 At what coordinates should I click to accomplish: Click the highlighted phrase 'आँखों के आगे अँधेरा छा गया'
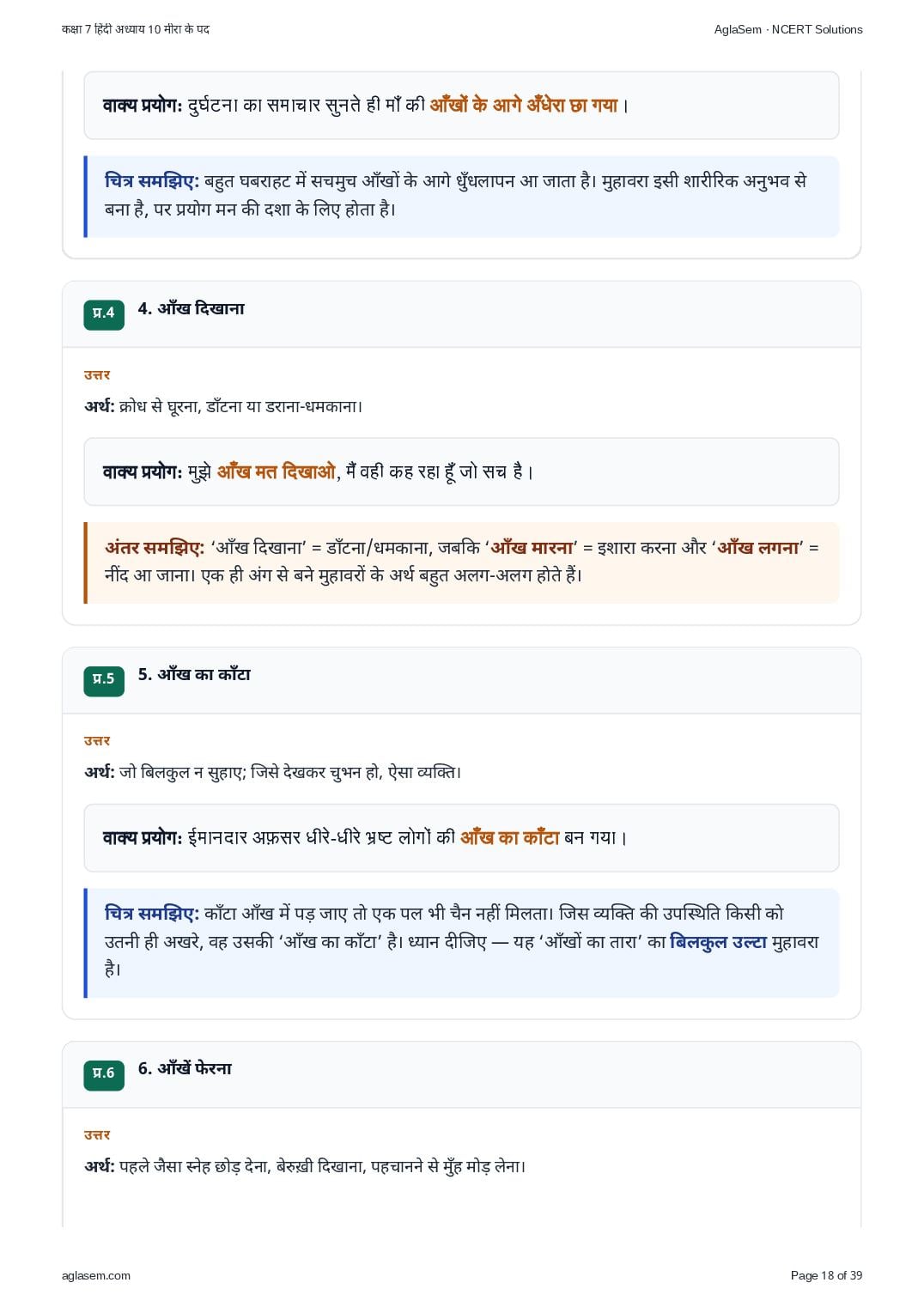click(x=524, y=106)
